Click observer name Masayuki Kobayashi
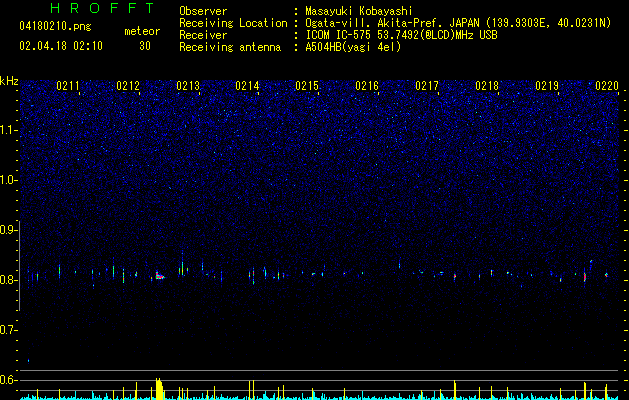 (359, 11)
